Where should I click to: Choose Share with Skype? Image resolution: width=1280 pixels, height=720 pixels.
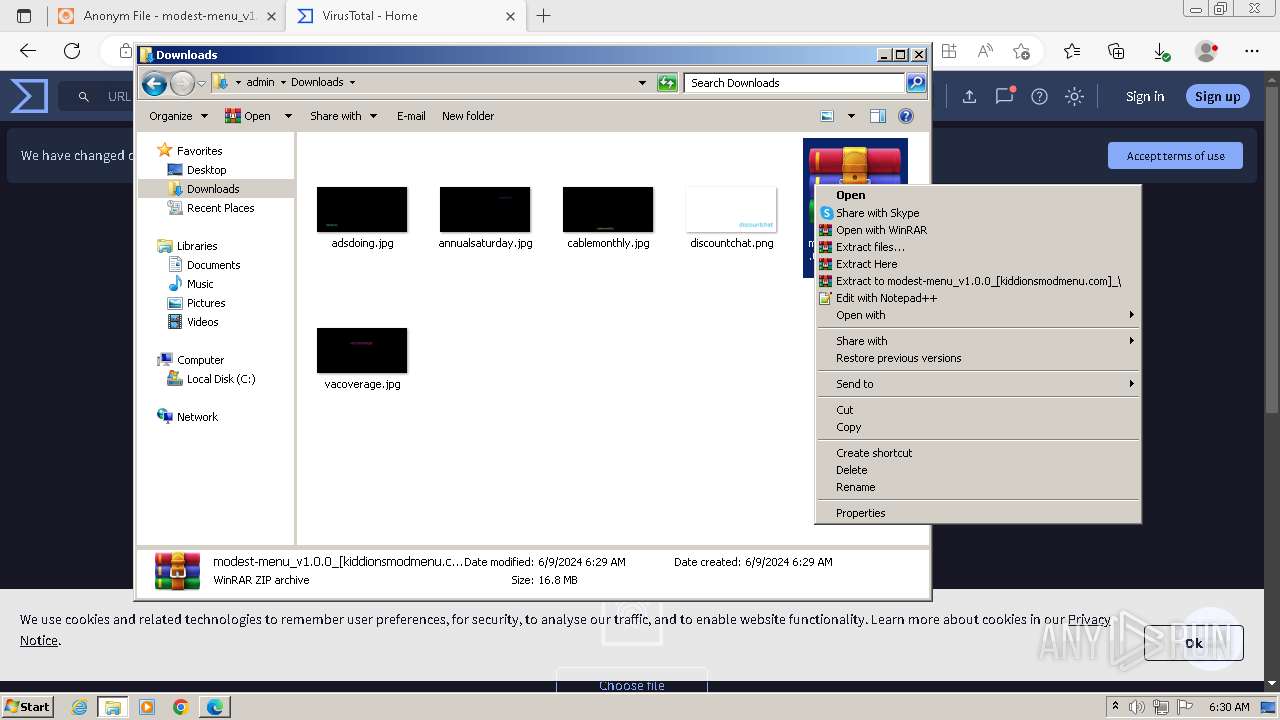point(978,213)
